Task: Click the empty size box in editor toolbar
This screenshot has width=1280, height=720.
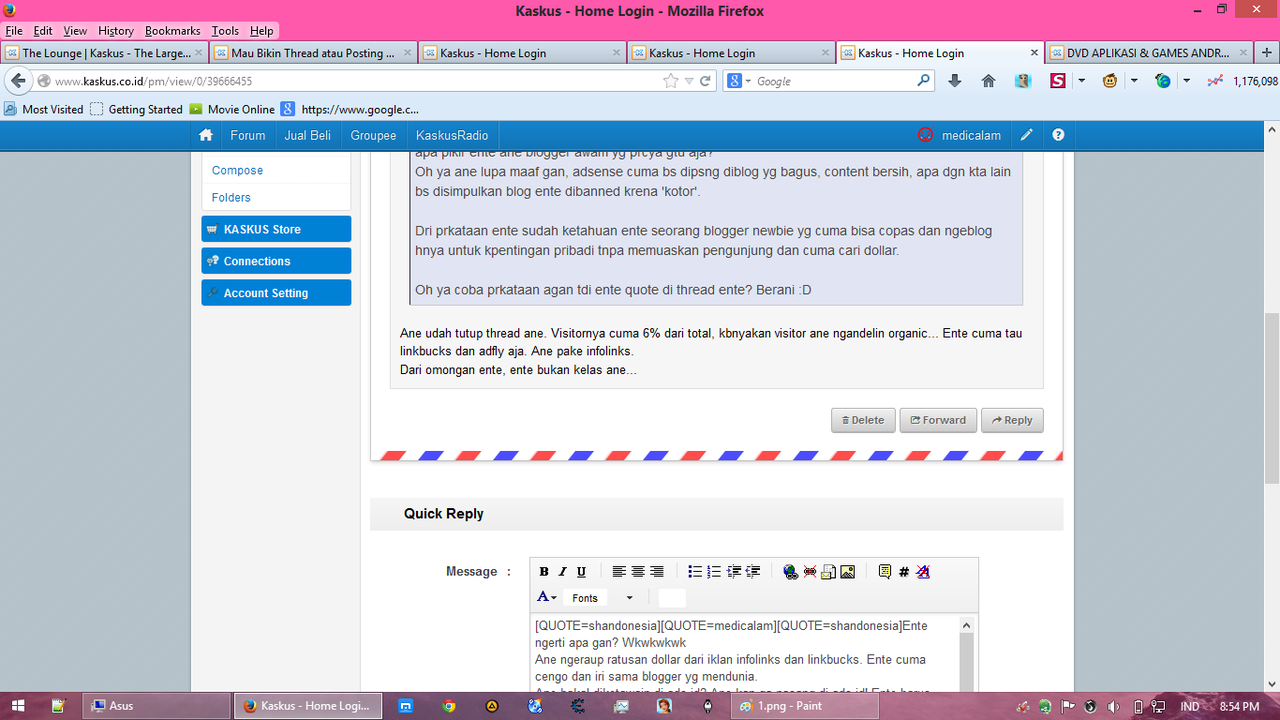Action: (x=672, y=598)
